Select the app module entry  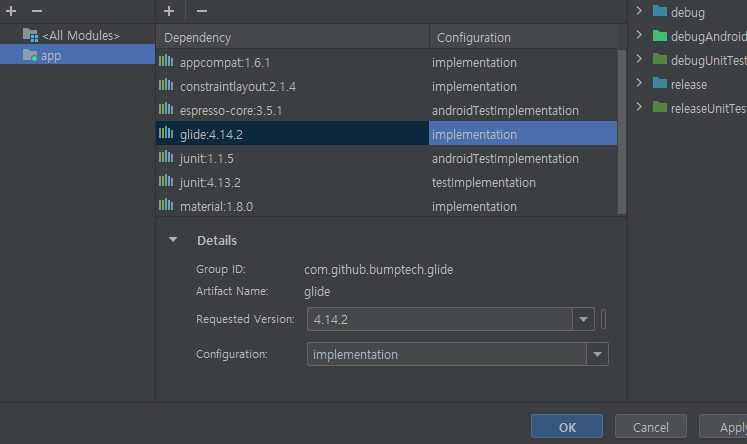click(x=78, y=55)
